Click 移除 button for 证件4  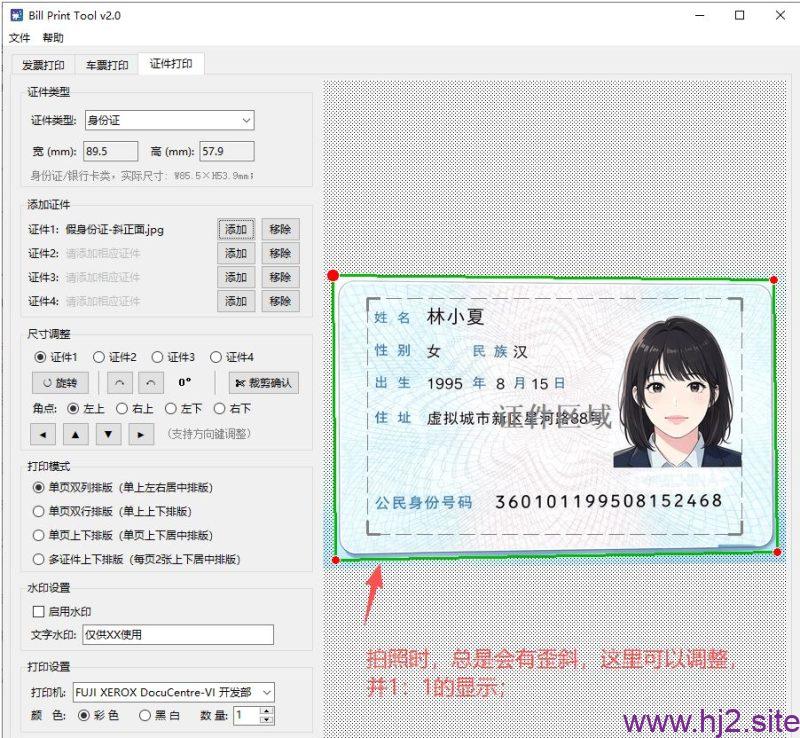coord(280,301)
